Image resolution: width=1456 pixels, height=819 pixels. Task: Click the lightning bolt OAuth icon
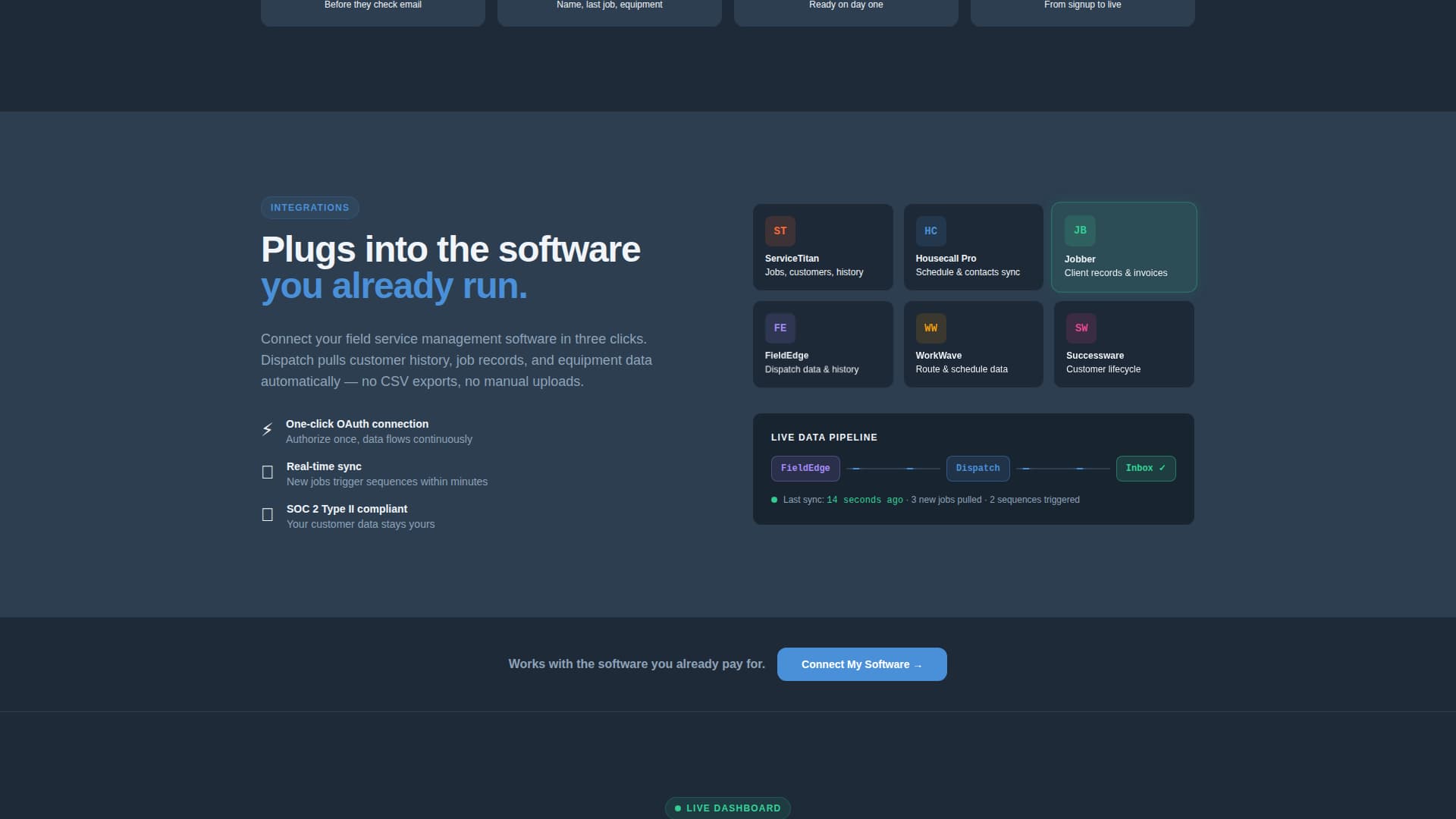(267, 430)
